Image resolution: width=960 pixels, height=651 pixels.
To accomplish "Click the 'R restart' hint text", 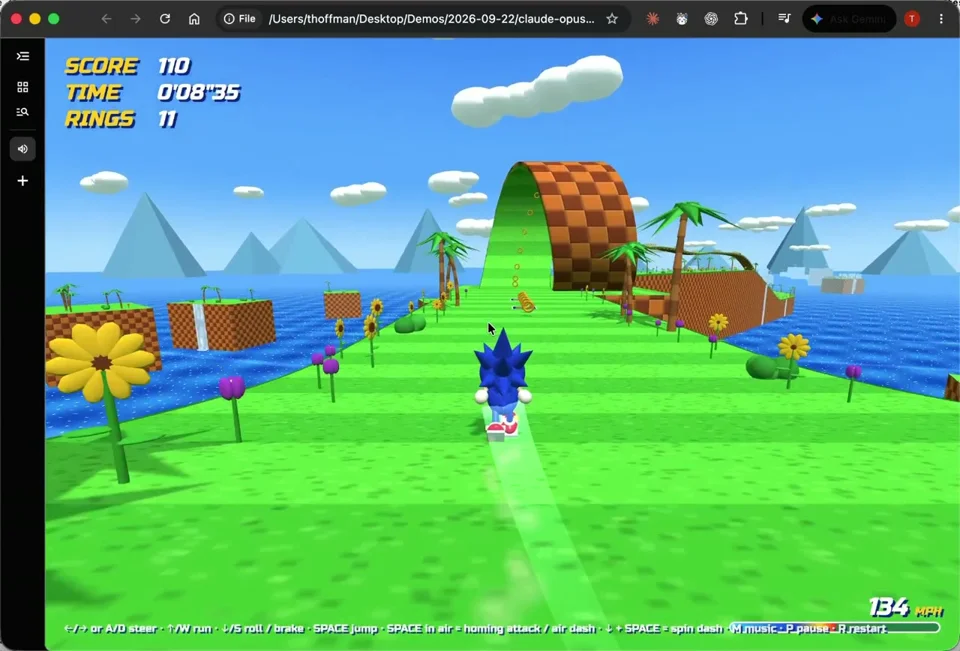I will click(862, 629).
